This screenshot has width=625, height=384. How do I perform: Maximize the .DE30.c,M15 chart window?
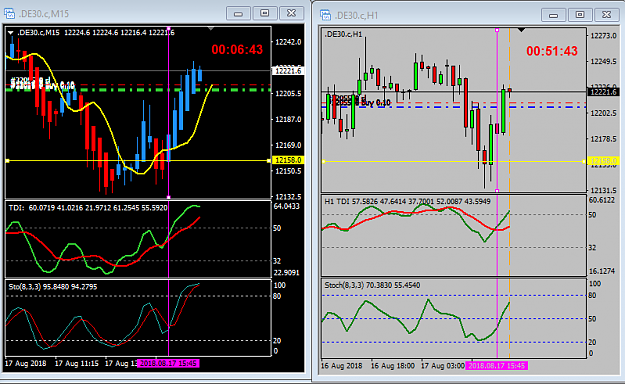pyautogui.click(x=265, y=13)
